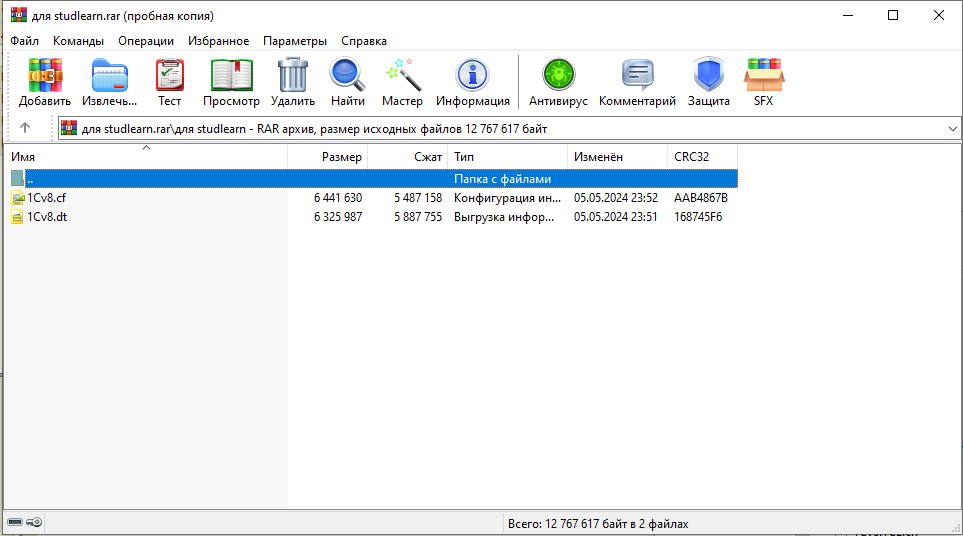Open the Параметры menu
The height and width of the screenshot is (536, 963).
pos(295,41)
